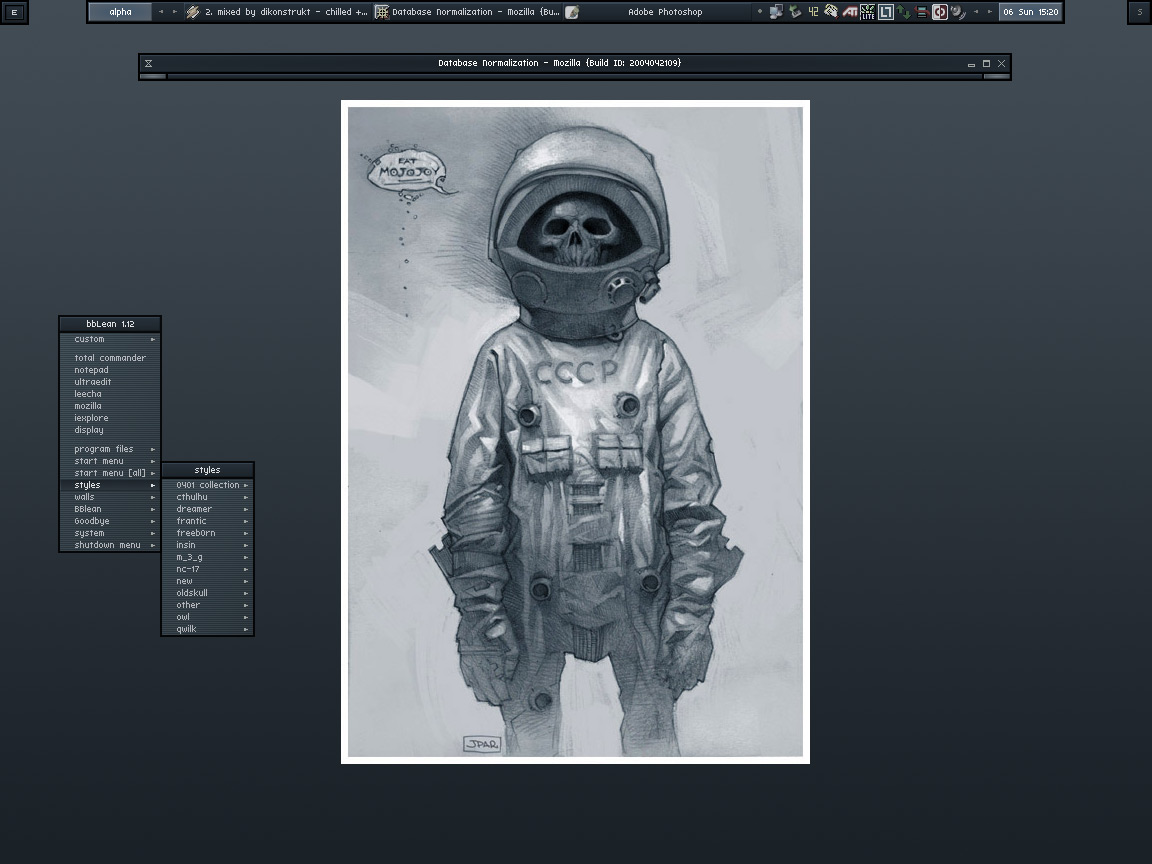1152x864 pixels.
Task: Click the green download arrow tray icon
Action: (x=795, y=12)
